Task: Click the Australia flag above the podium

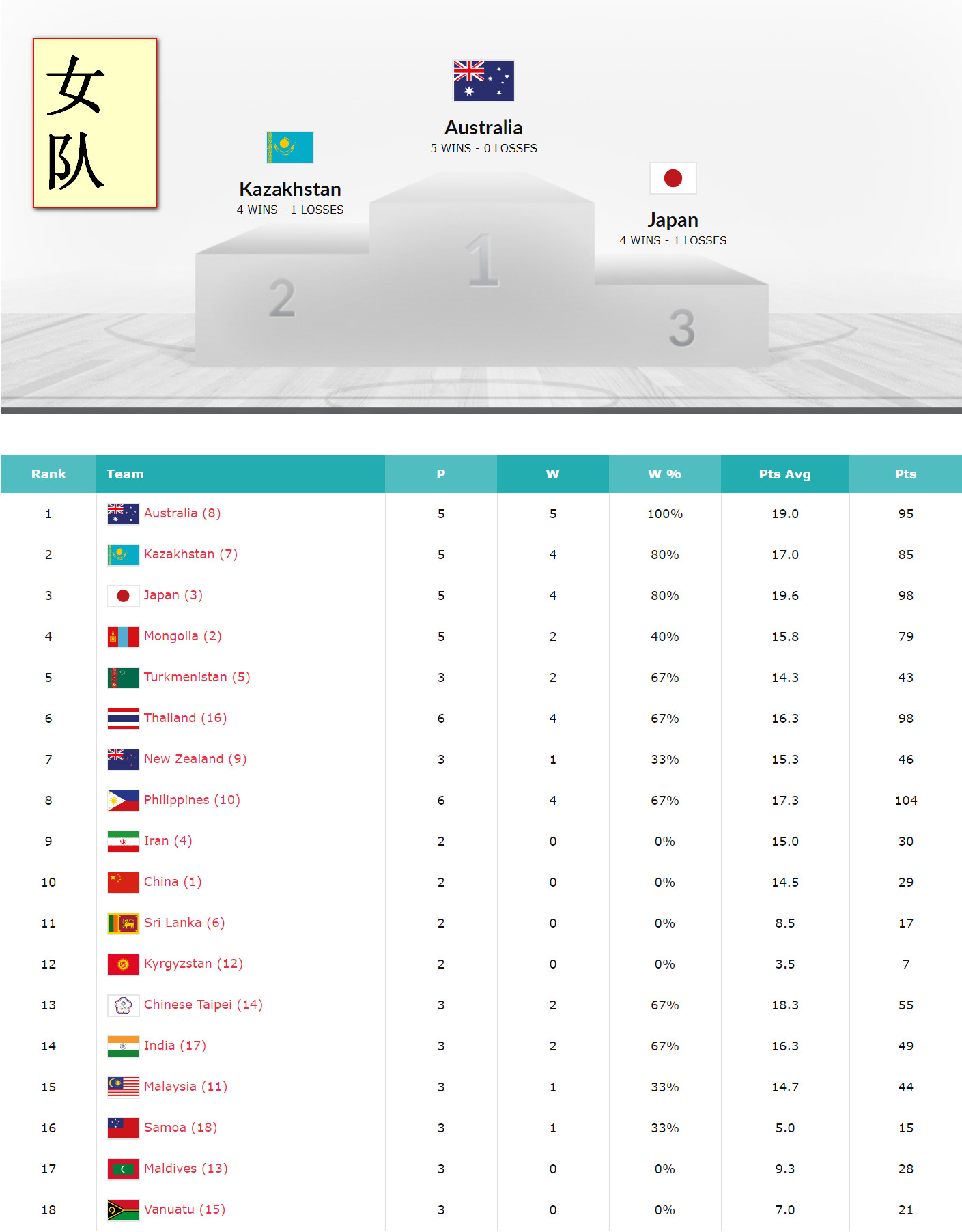Action: (x=483, y=81)
